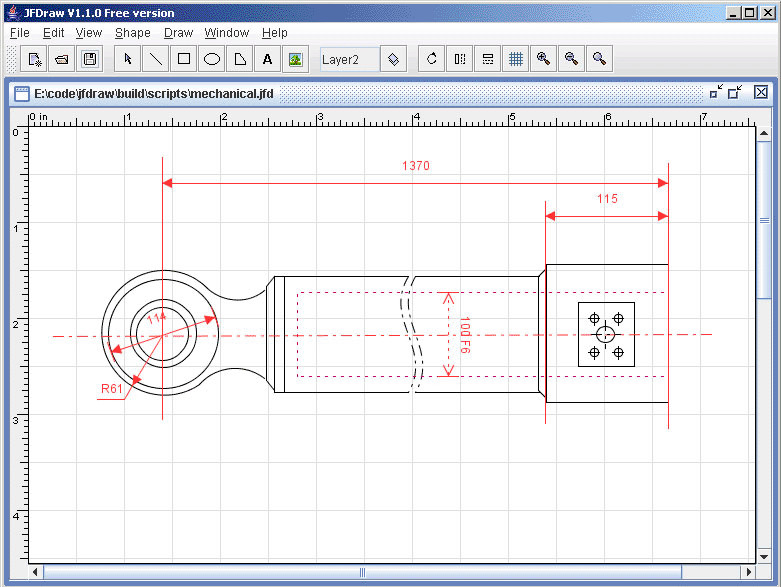
Task: Open a file using the folder icon
Action: point(62,59)
